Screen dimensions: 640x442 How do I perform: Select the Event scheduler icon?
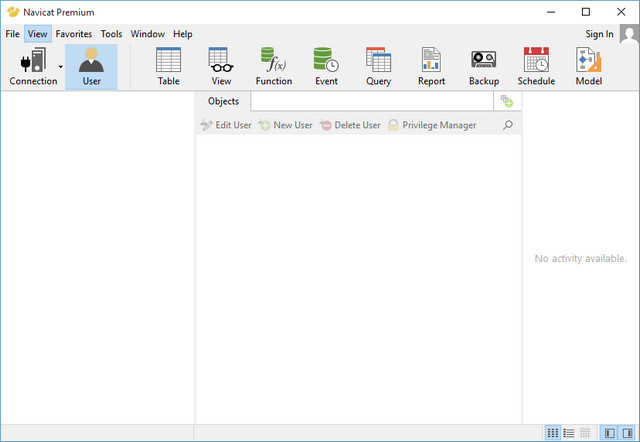coord(326,66)
